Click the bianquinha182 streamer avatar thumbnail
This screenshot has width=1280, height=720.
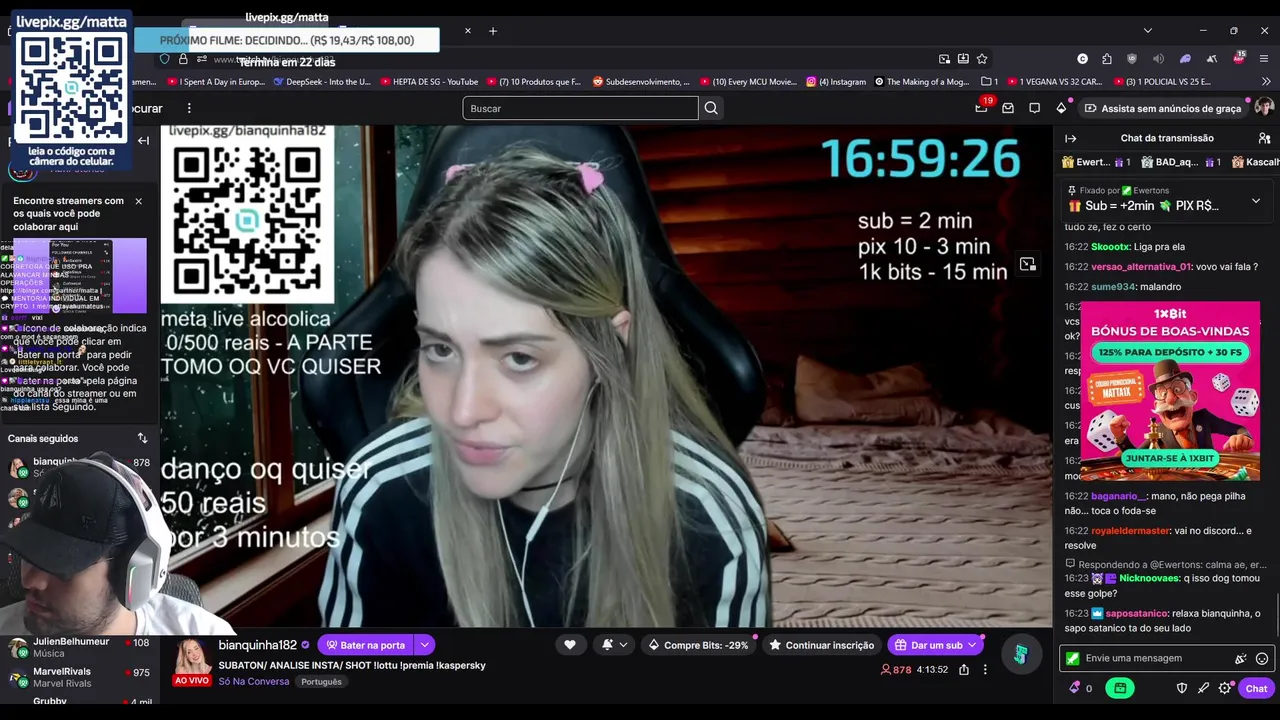[x=193, y=658]
